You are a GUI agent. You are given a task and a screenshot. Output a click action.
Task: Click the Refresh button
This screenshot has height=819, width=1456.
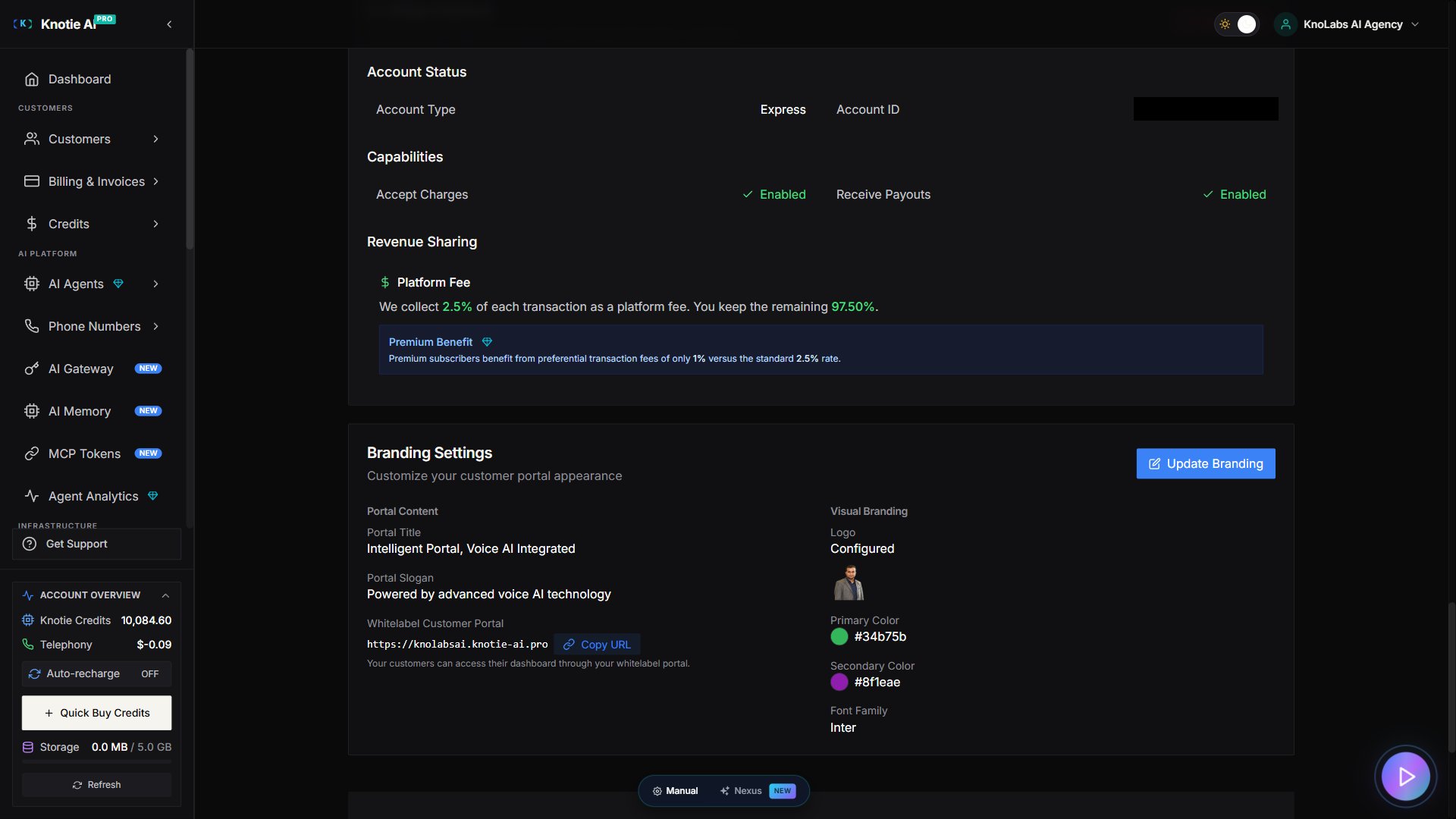[x=96, y=785]
